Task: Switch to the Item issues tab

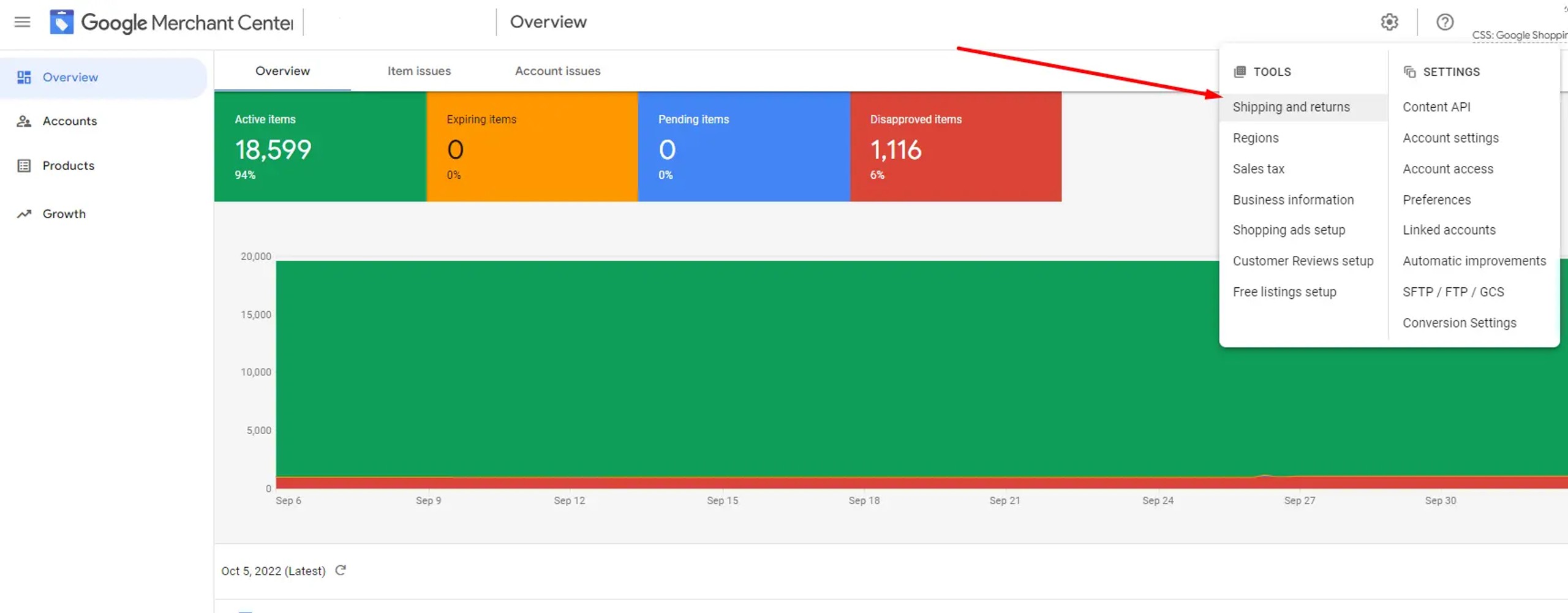Action: pyautogui.click(x=419, y=71)
